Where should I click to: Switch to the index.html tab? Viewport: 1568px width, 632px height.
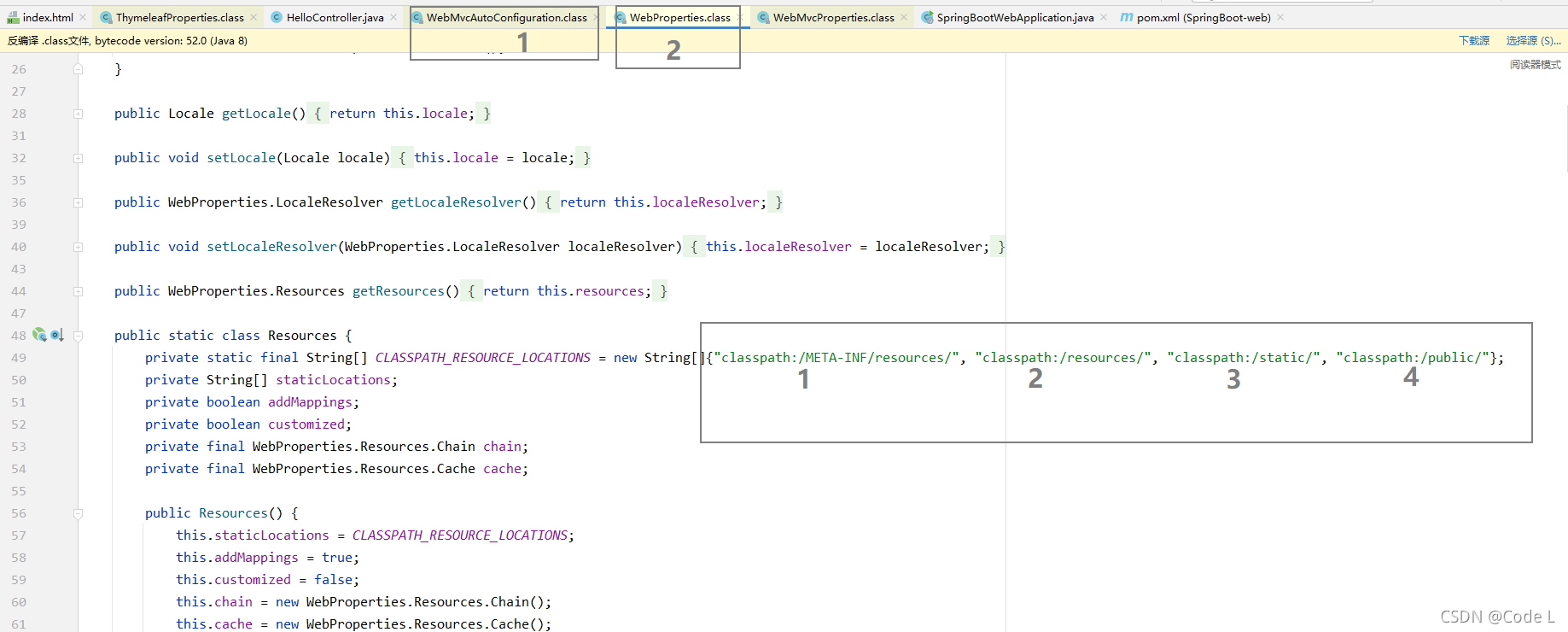[x=48, y=17]
